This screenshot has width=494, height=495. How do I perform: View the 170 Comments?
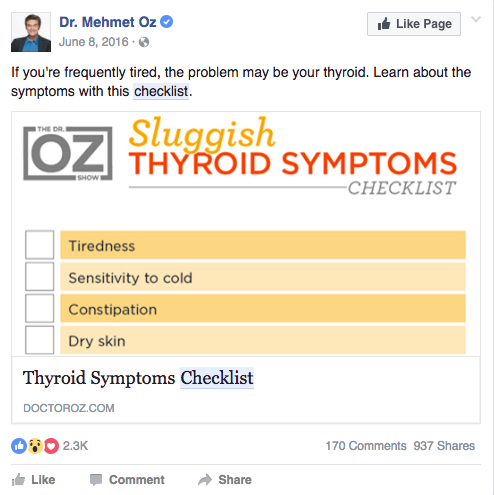click(x=366, y=446)
